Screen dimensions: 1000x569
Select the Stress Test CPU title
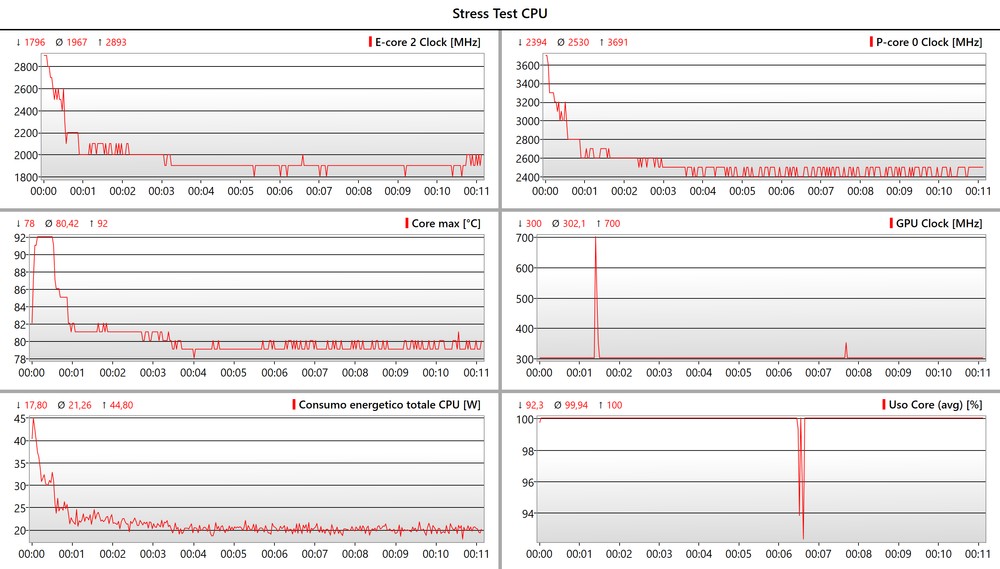point(500,13)
